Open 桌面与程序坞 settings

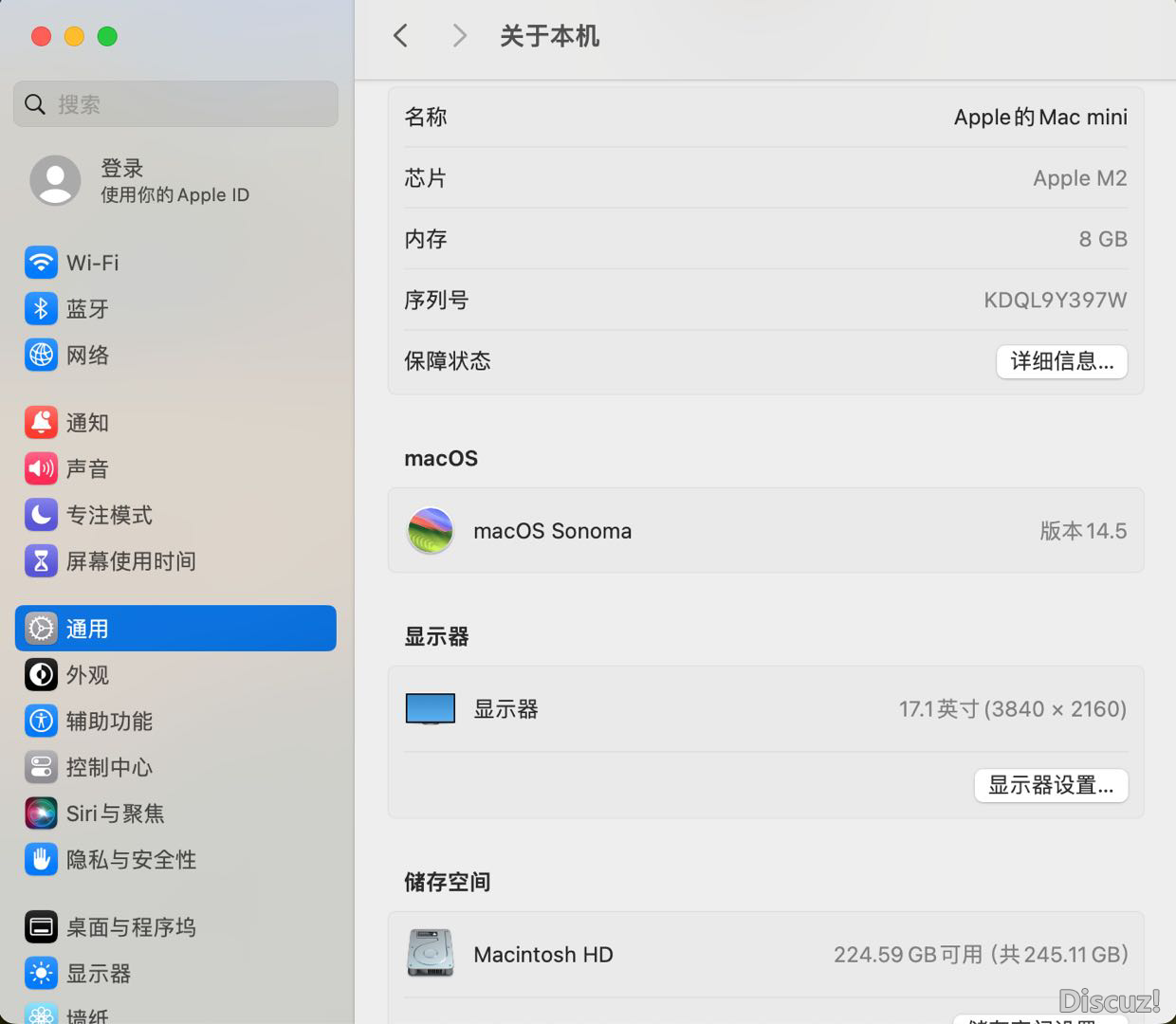pyautogui.click(x=175, y=927)
